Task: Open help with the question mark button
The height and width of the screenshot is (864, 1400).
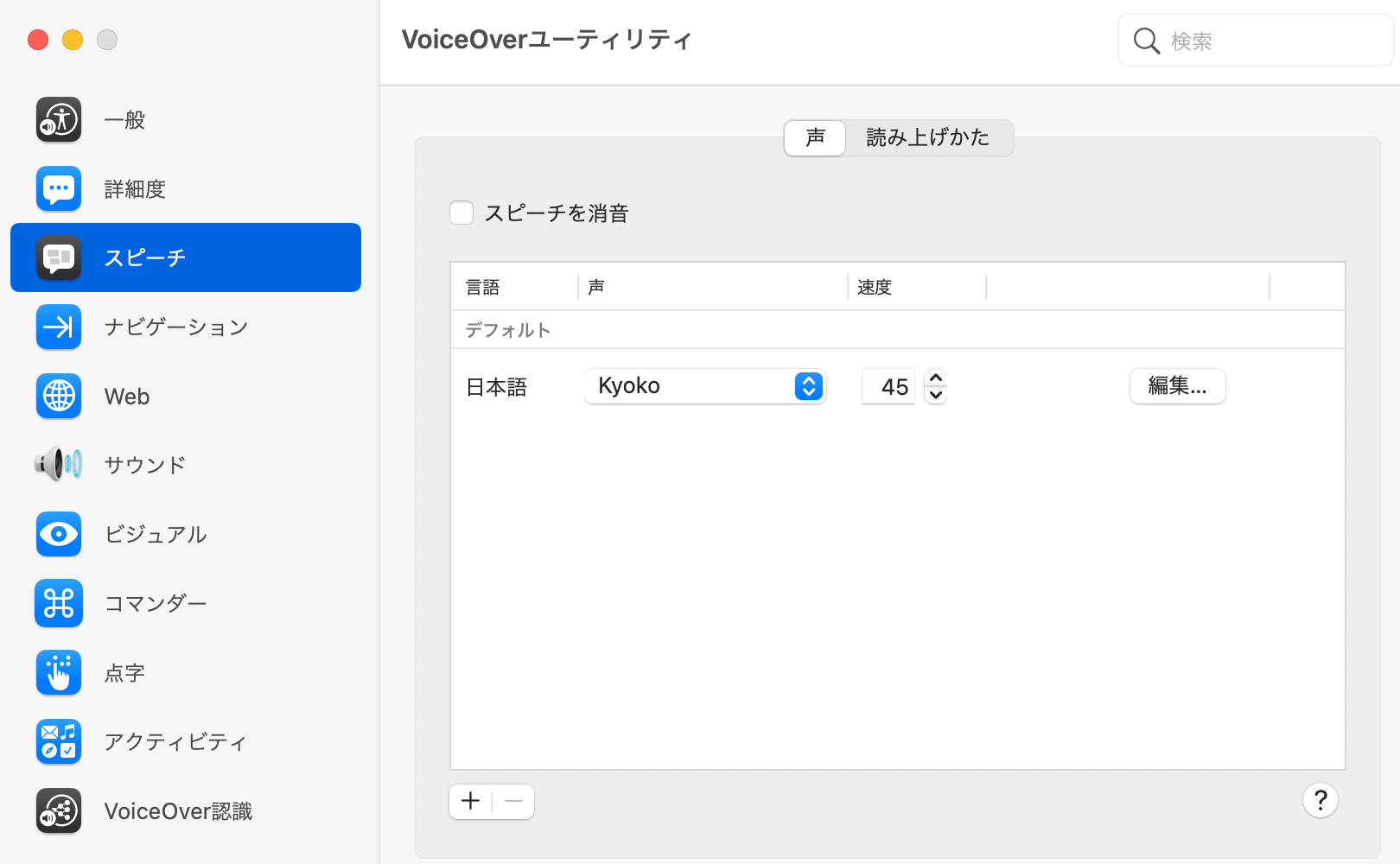Action: point(1320,800)
